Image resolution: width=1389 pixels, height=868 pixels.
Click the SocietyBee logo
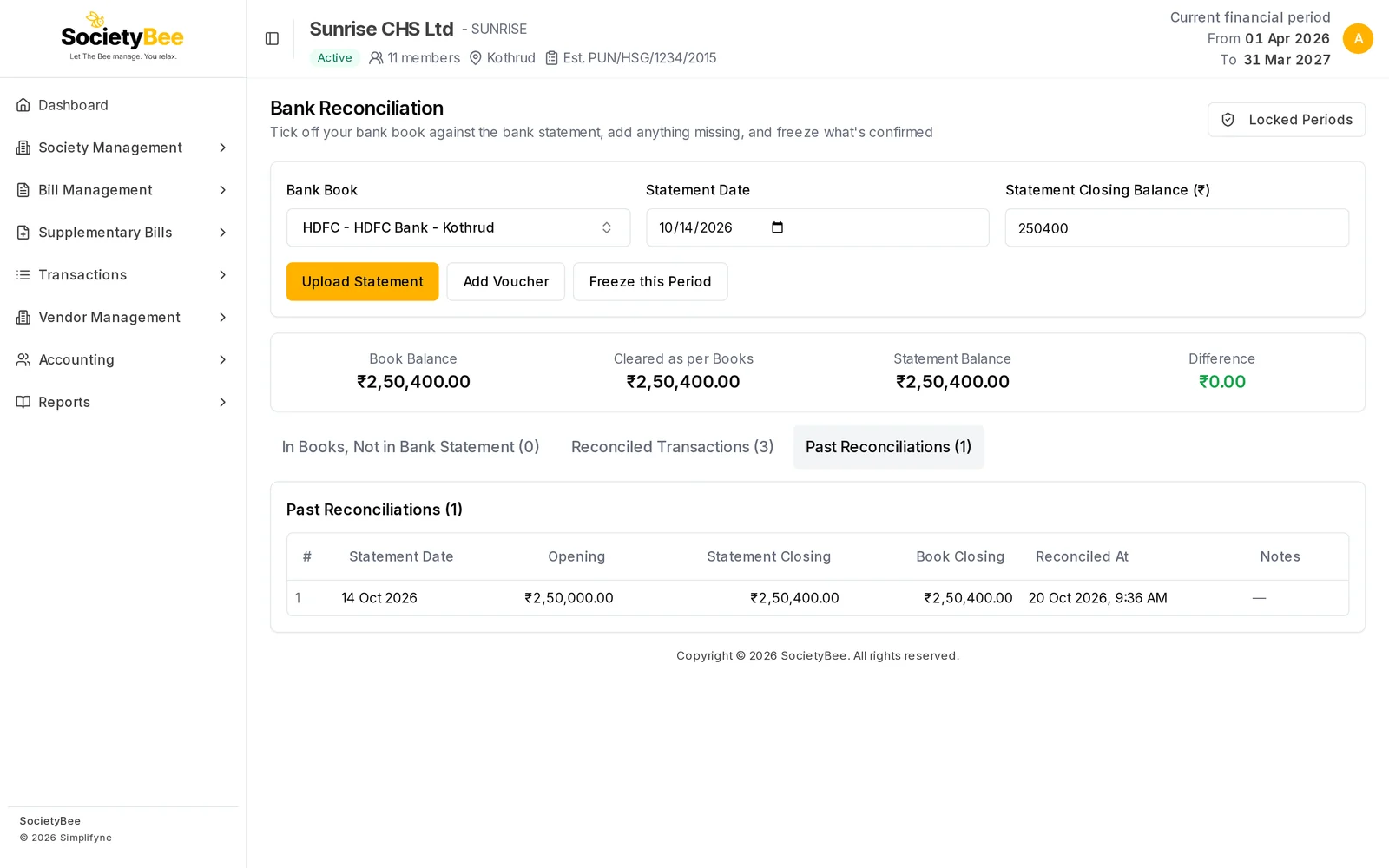[122, 36]
